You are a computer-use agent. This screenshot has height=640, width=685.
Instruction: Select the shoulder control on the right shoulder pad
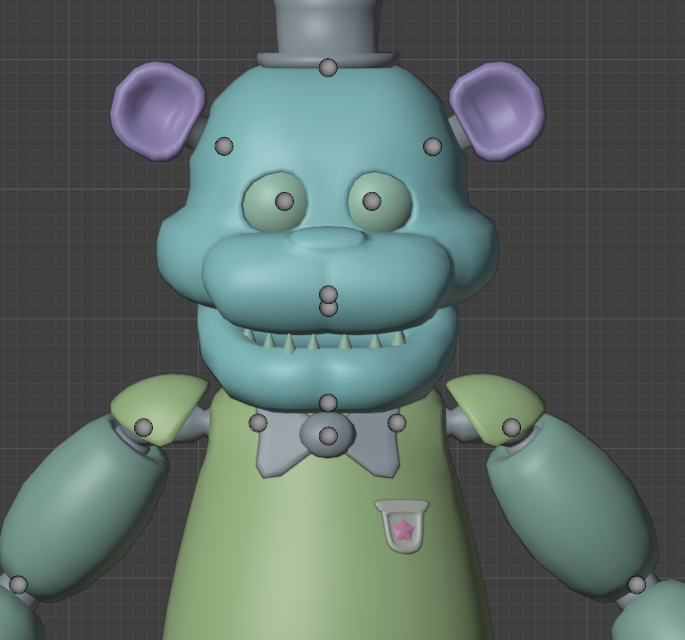[512, 428]
